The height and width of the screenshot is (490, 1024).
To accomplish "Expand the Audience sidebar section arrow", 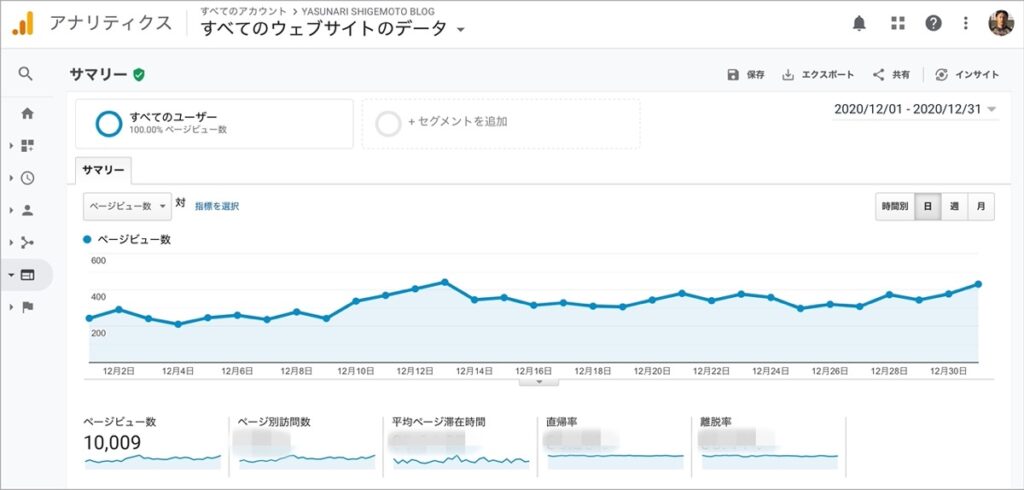I will click(11, 210).
